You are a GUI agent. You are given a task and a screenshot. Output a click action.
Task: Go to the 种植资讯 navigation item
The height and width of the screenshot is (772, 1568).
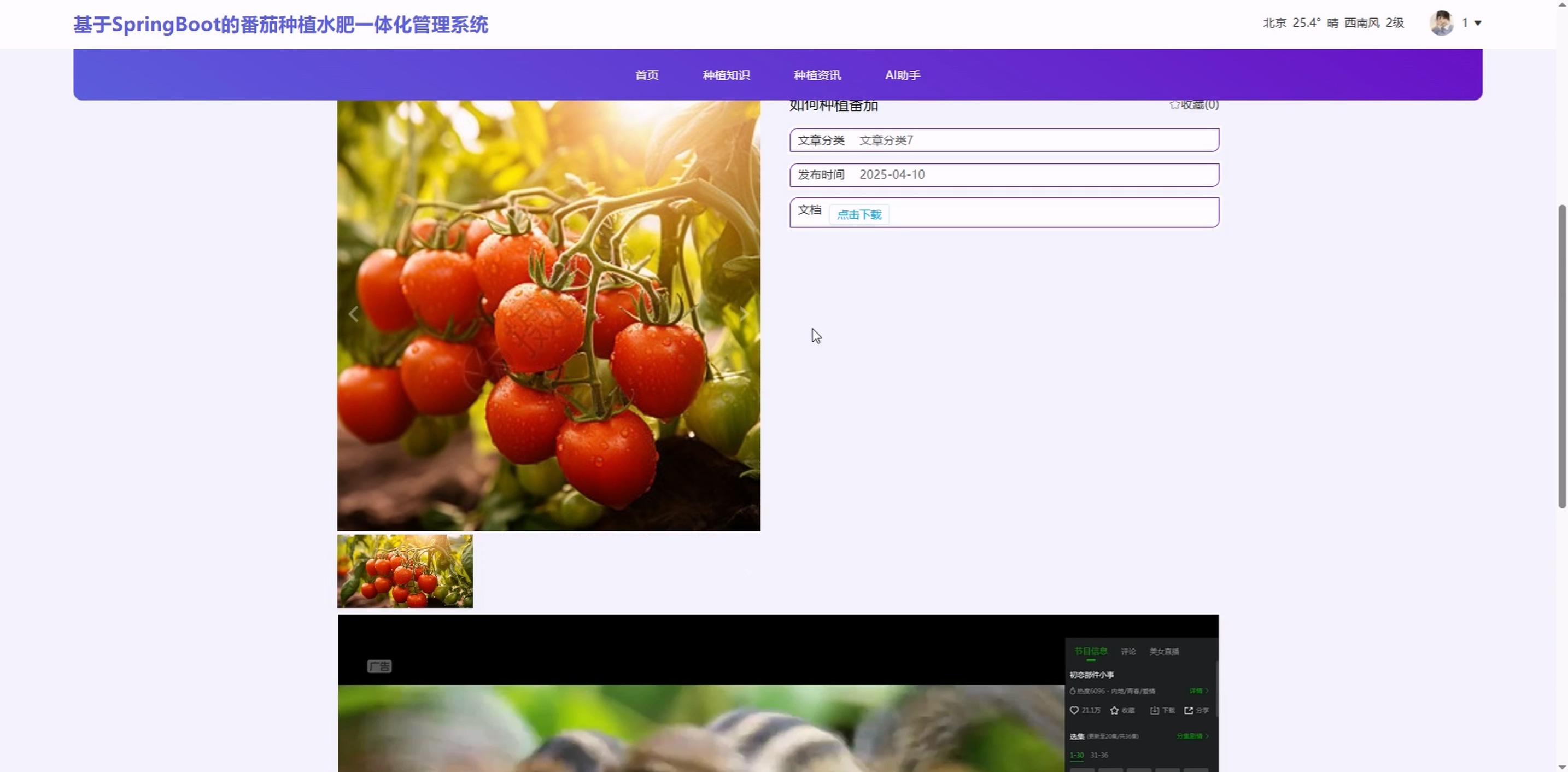pos(817,75)
